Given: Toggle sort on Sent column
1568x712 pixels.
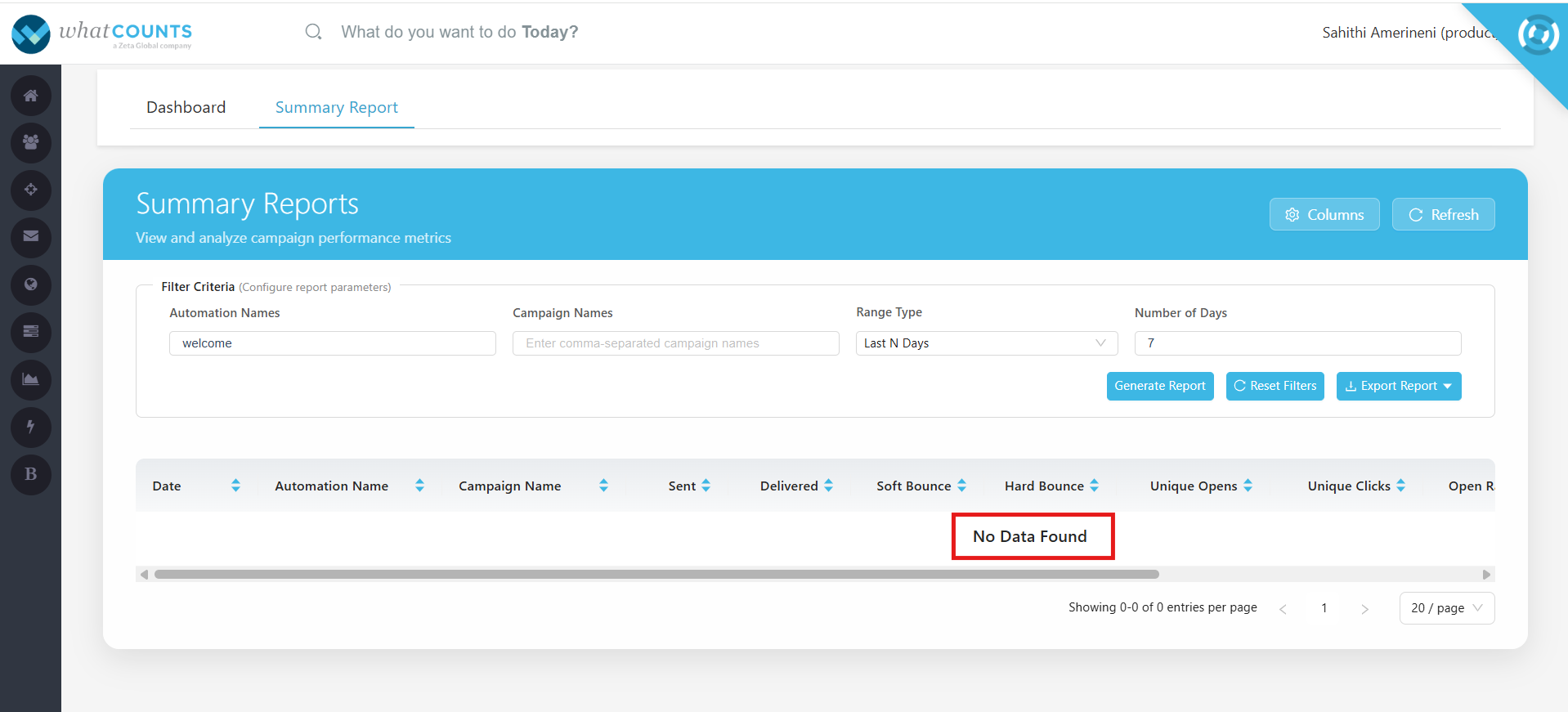Looking at the screenshot, I should [x=706, y=486].
